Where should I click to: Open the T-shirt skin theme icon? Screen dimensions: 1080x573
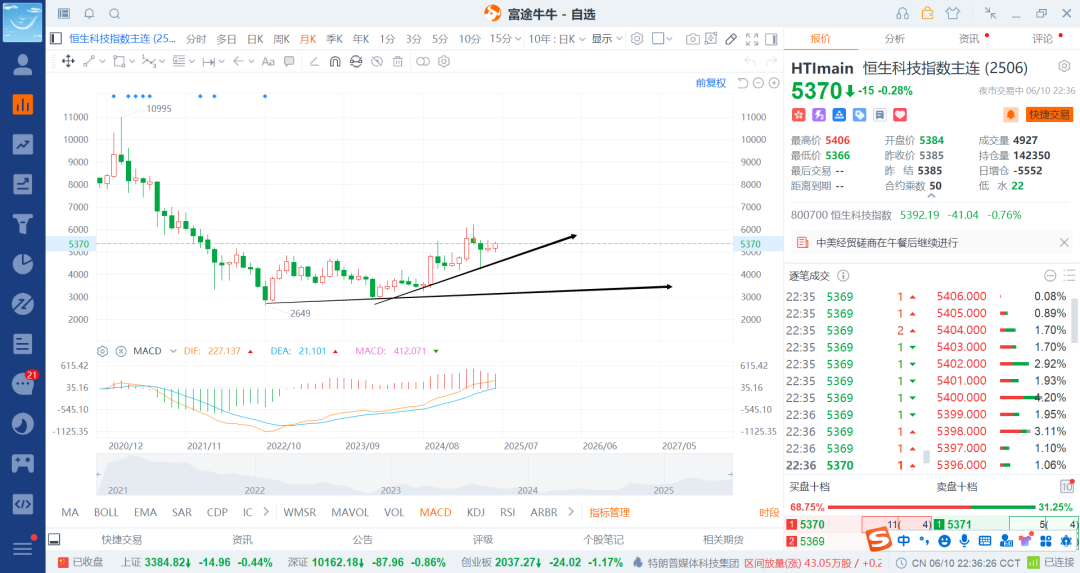point(953,13)
